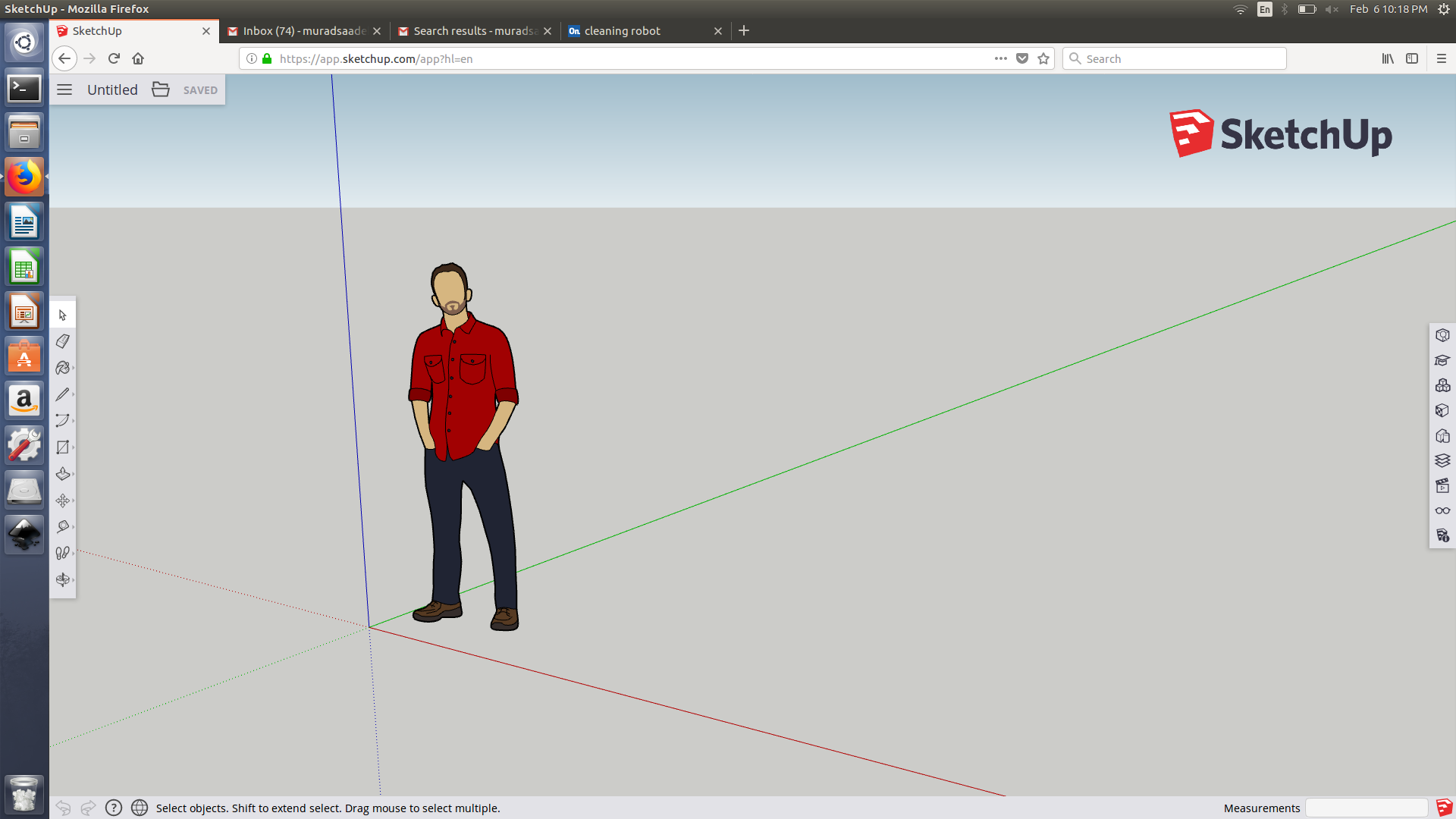
Task: Open a new browser tab
Action: [744, 30]
